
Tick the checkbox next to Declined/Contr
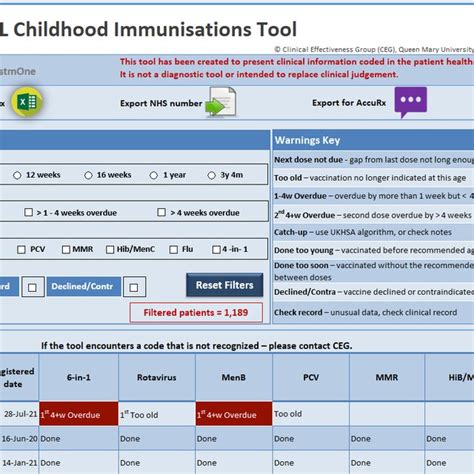tap(134, 287)
